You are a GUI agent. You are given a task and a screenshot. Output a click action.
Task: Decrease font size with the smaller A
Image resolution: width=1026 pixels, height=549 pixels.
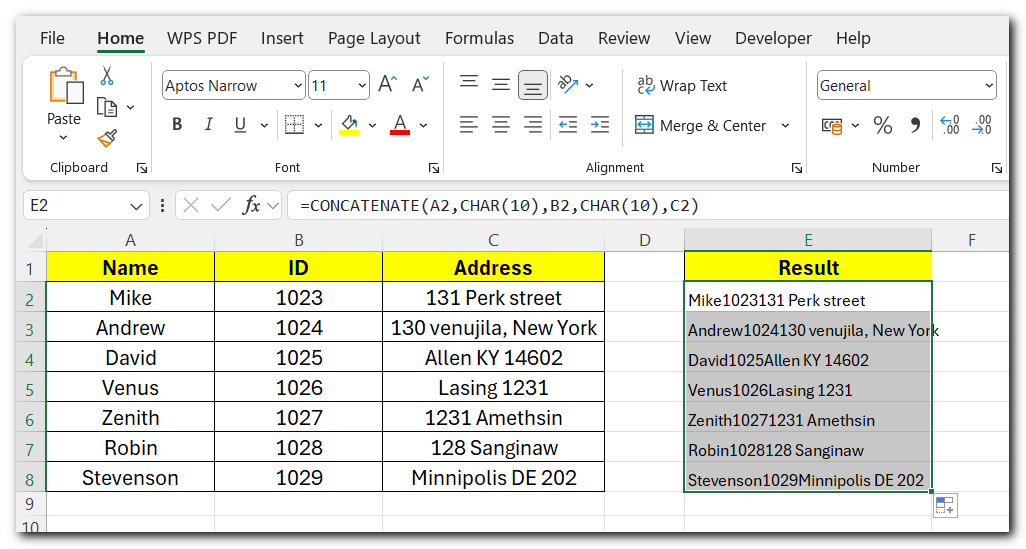coord(420,84)
